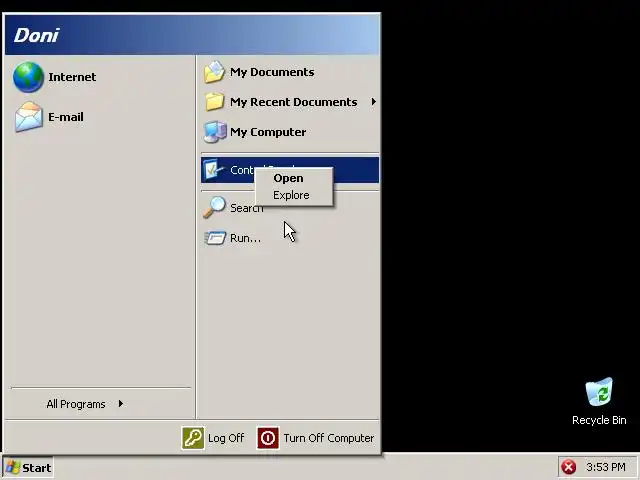
Task: Select the Internet label
Action: click(72, 77)
